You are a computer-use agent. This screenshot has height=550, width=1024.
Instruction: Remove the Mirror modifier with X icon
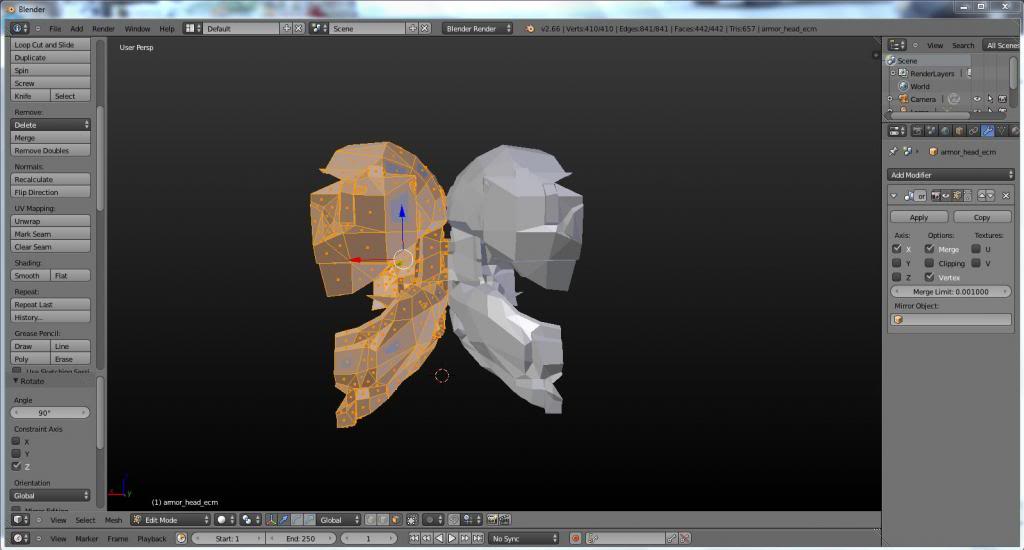tap(1006, 196)
